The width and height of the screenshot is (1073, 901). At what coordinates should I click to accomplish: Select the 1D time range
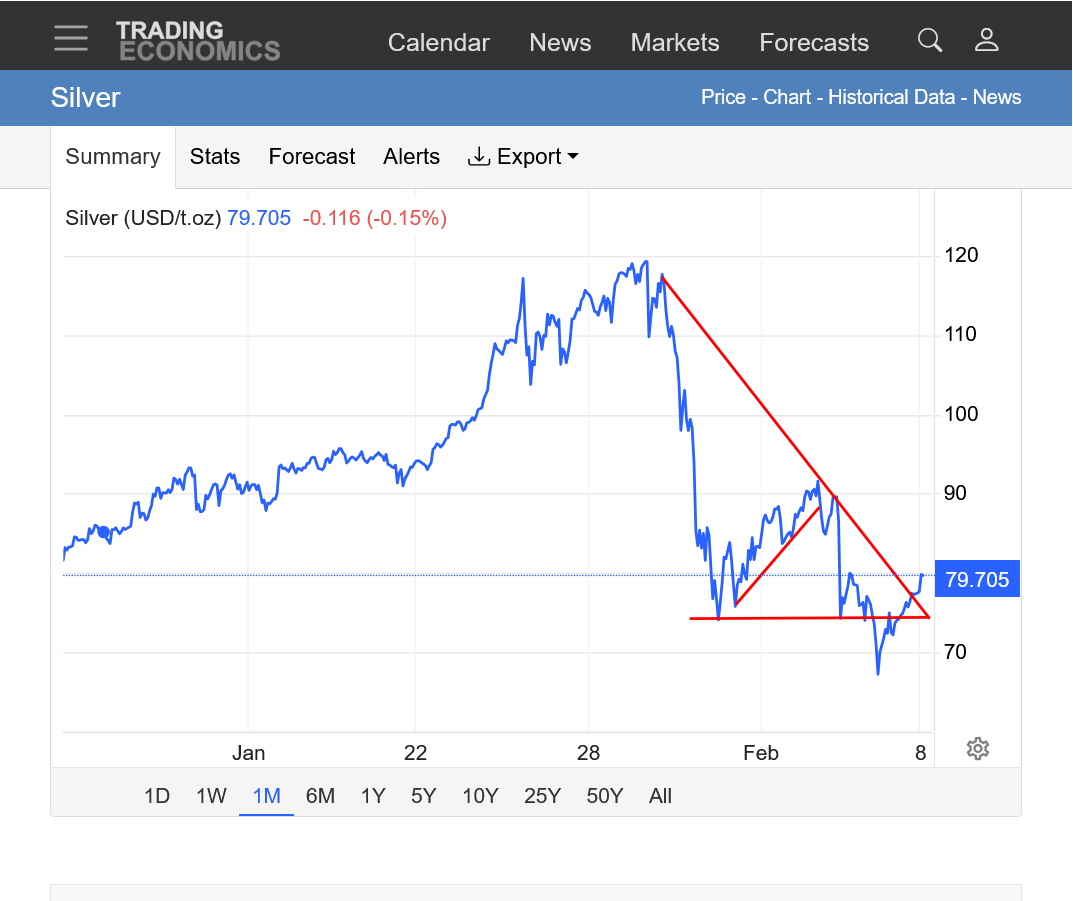pyautogui.click(x=157, y=796)
